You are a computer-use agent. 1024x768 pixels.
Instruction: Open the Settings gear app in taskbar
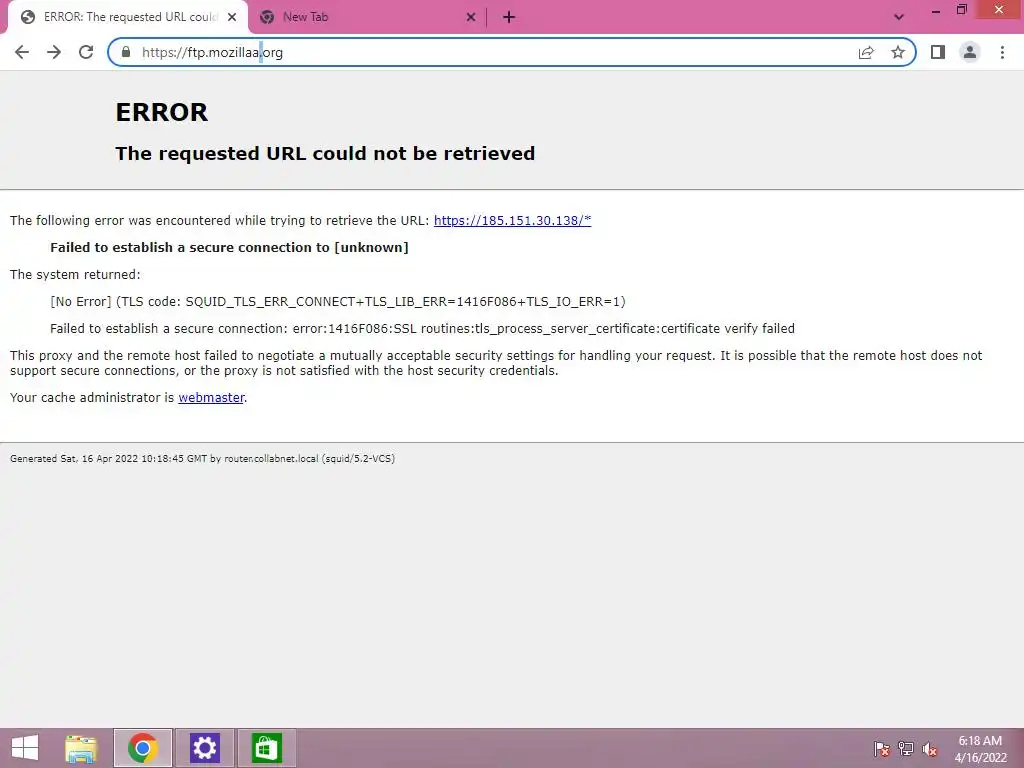point(204,748)
